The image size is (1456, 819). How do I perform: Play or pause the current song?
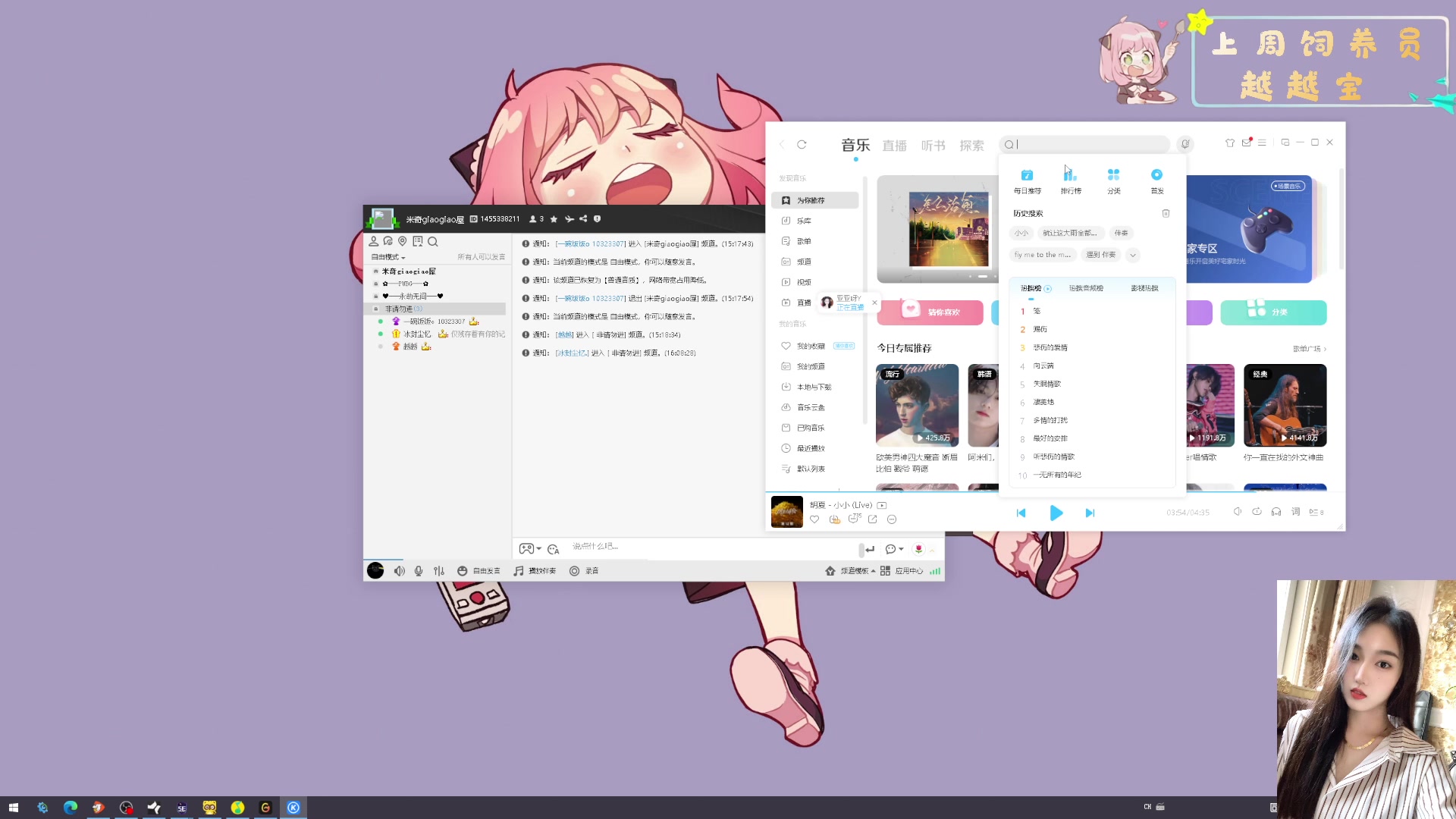(x=1056, y=513)
